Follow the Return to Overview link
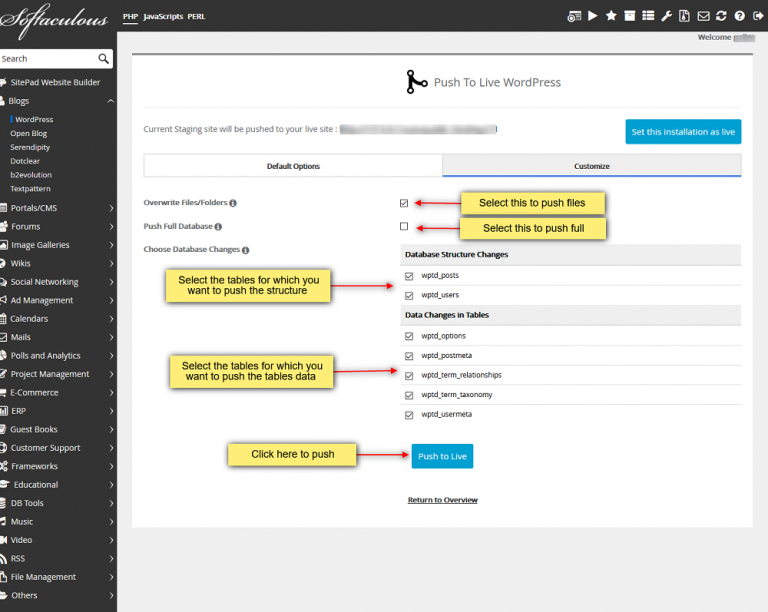The width and height of the screenshot is (768, 612). (442, 500)
